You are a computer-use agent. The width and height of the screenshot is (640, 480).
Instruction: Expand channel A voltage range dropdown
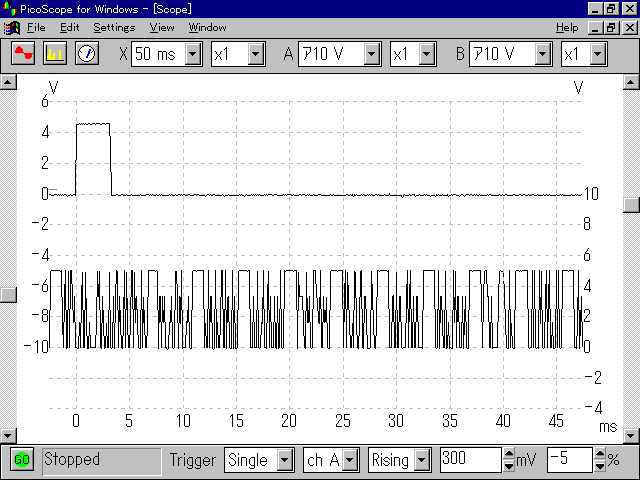371,53
